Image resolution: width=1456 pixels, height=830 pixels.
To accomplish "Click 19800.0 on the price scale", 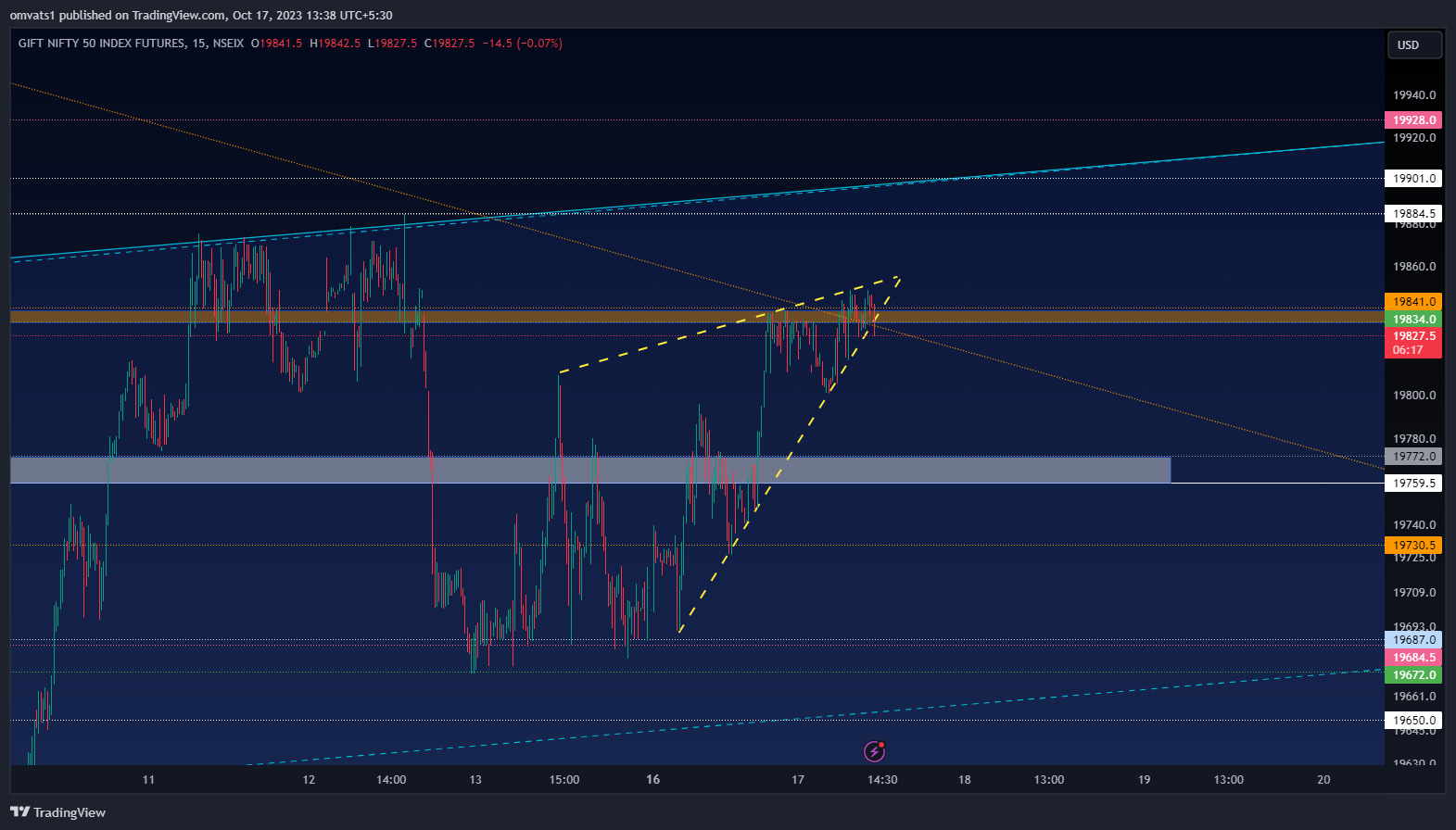I will pyautogui.click(x=1414, y=396).
